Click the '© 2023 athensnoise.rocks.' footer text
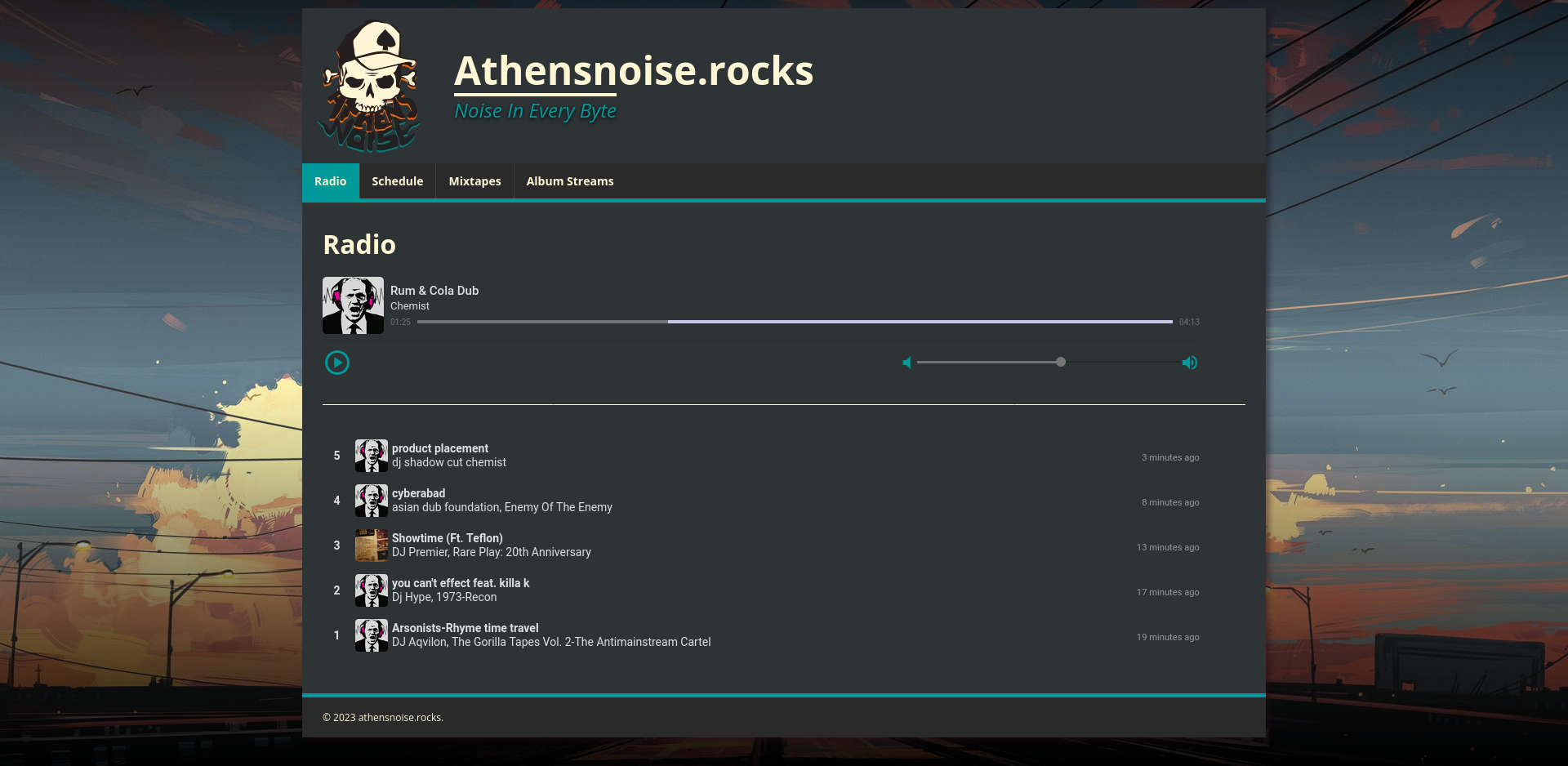Viewport: 1568px width, 766px height. pos(383,717)
